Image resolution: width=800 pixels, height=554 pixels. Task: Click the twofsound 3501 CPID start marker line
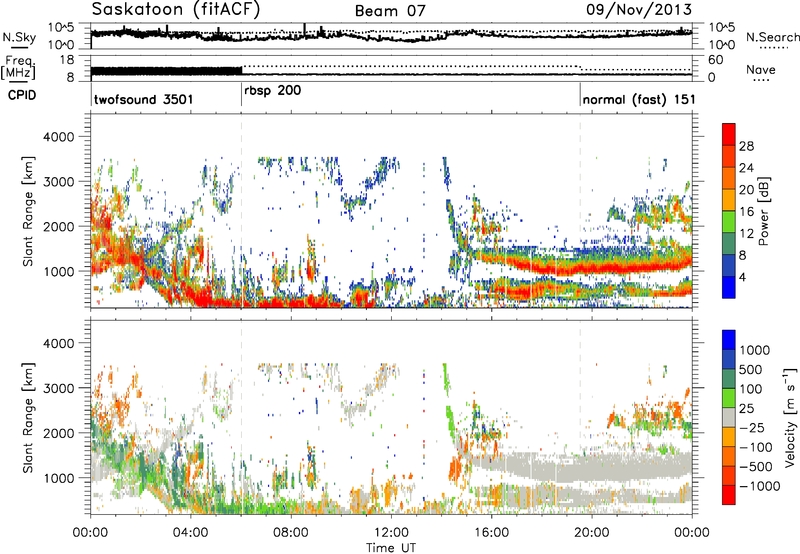coord(91,95)
